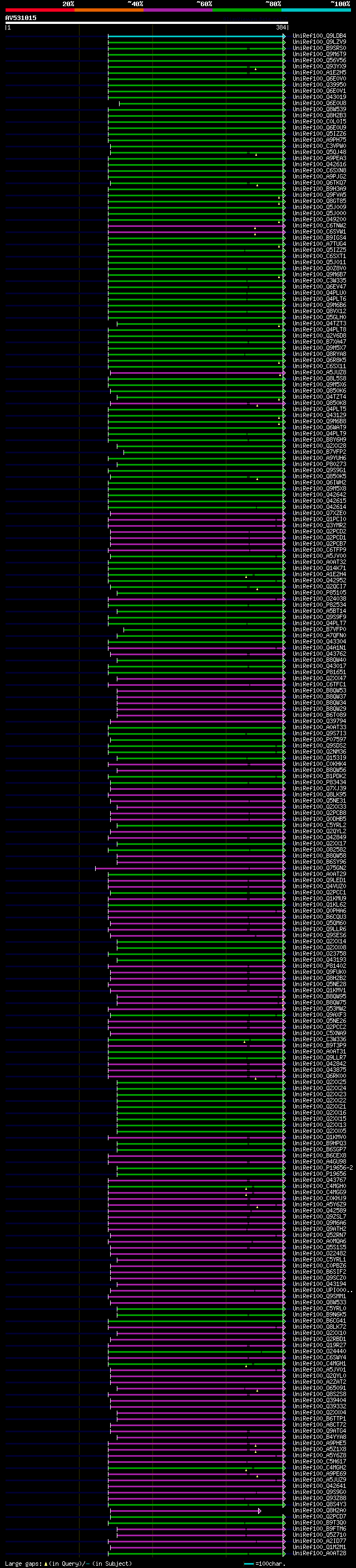
Task: Select label UniRef100_Q43019
Action: (319, 97)
